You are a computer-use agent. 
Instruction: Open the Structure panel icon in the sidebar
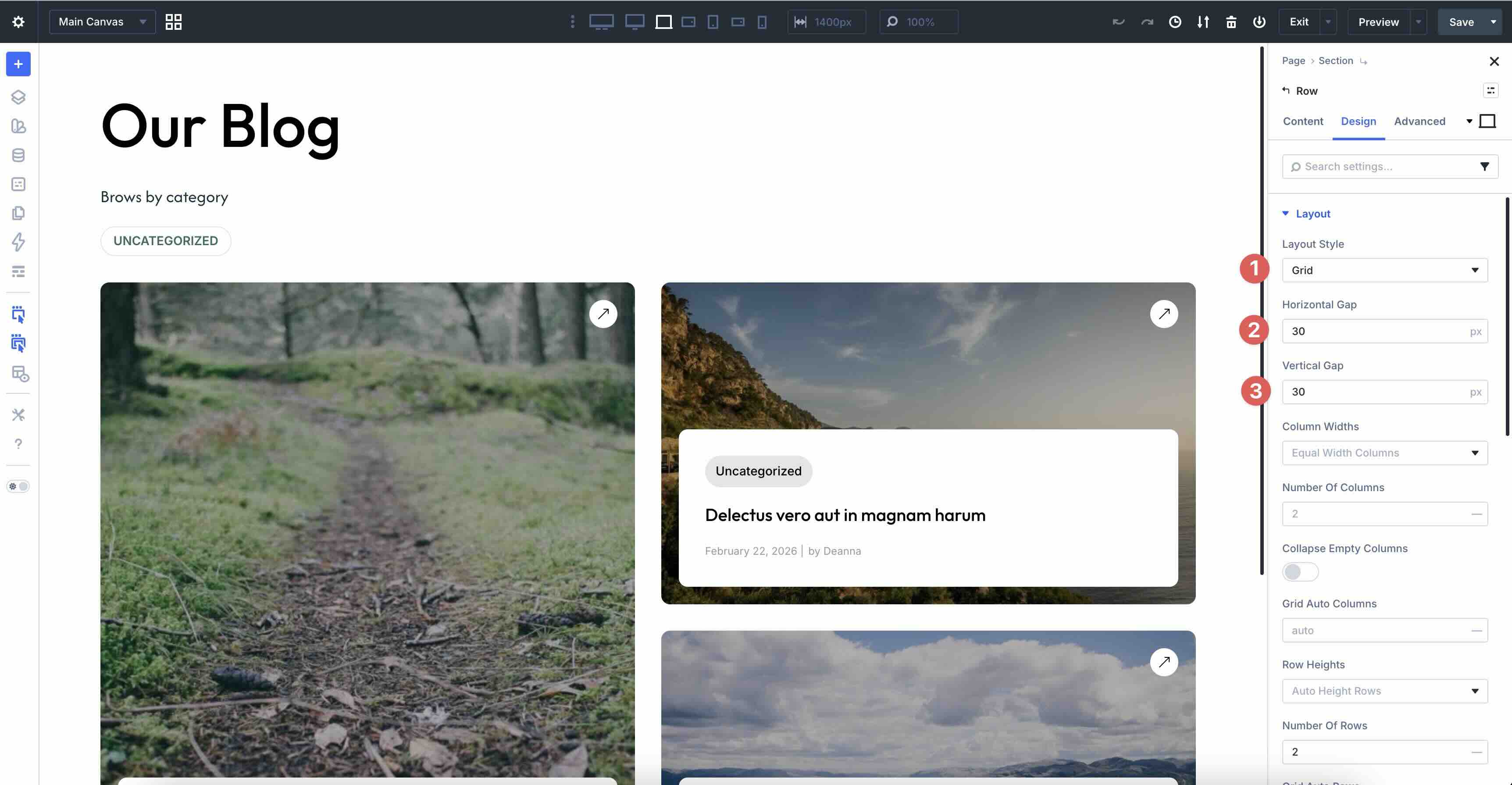18,97
